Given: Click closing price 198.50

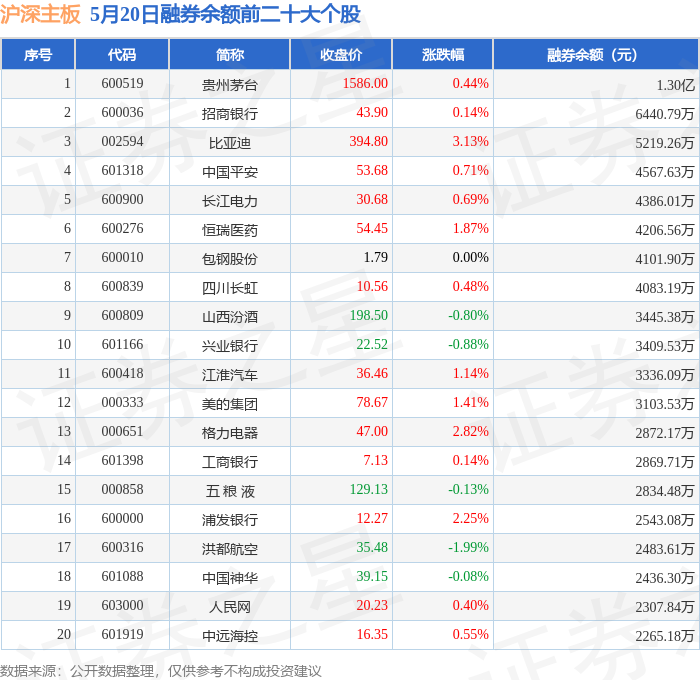Looking at the screenshot, I should tap(369, 316).
